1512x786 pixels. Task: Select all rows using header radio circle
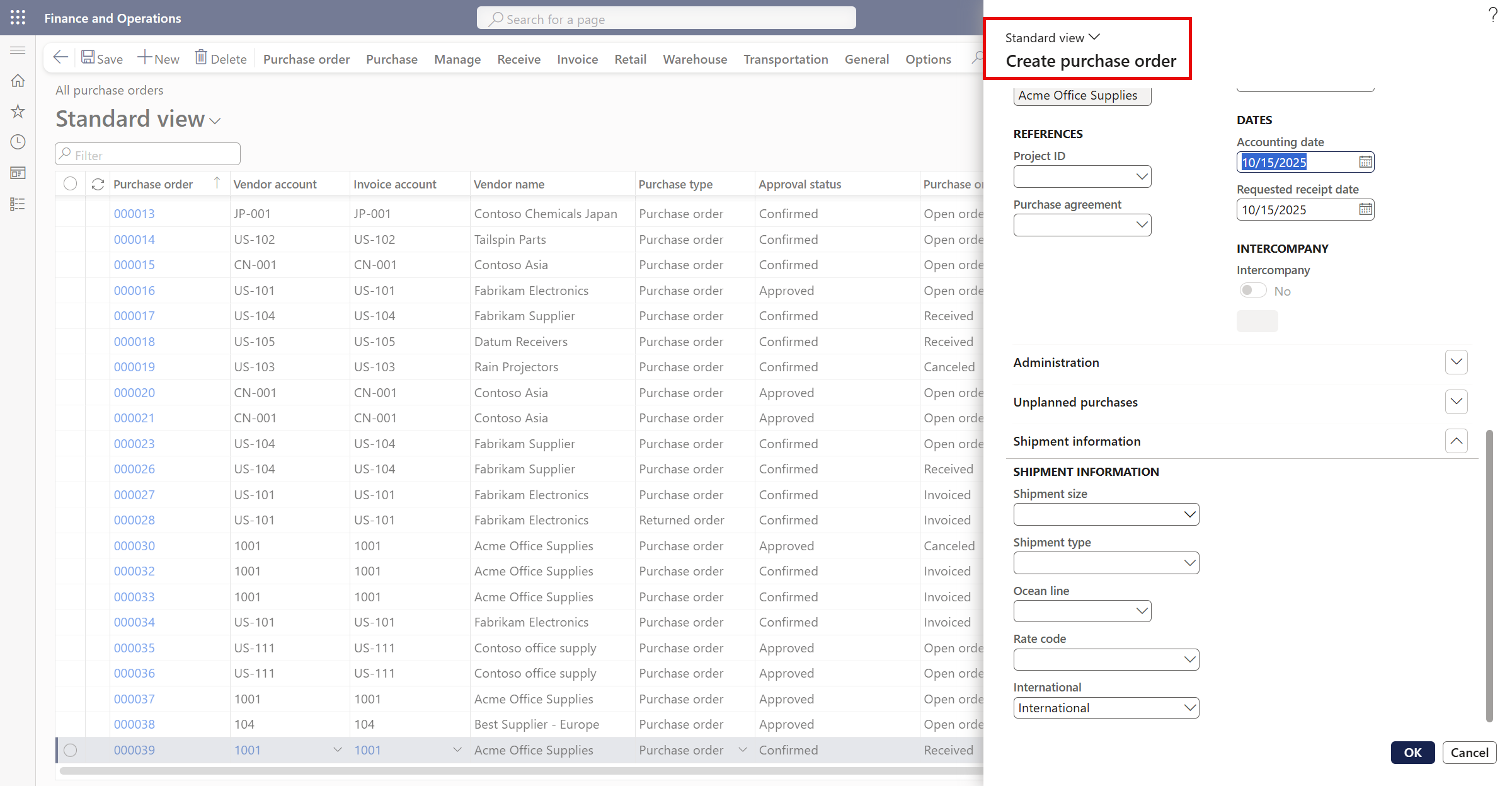[71, 183]
